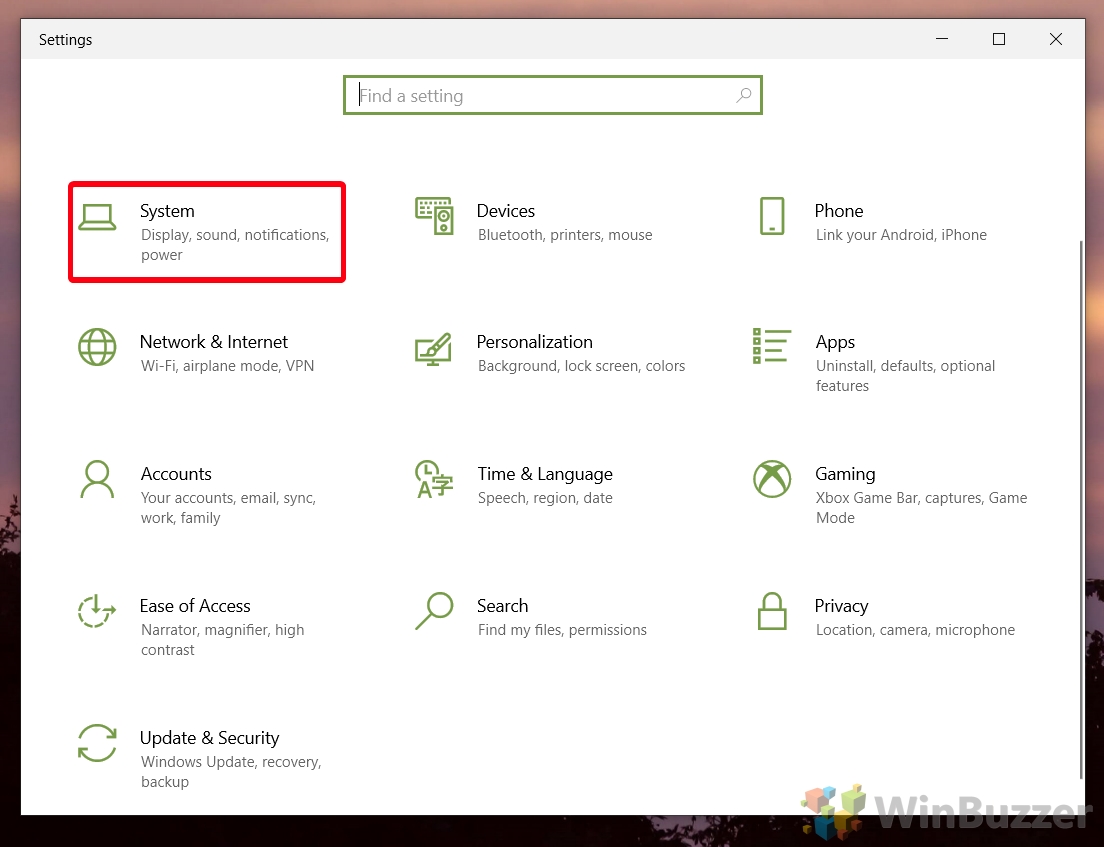
Task: Click 'Xbox Game Bar, captures, Game Mode'
Action: pos(922,508)
